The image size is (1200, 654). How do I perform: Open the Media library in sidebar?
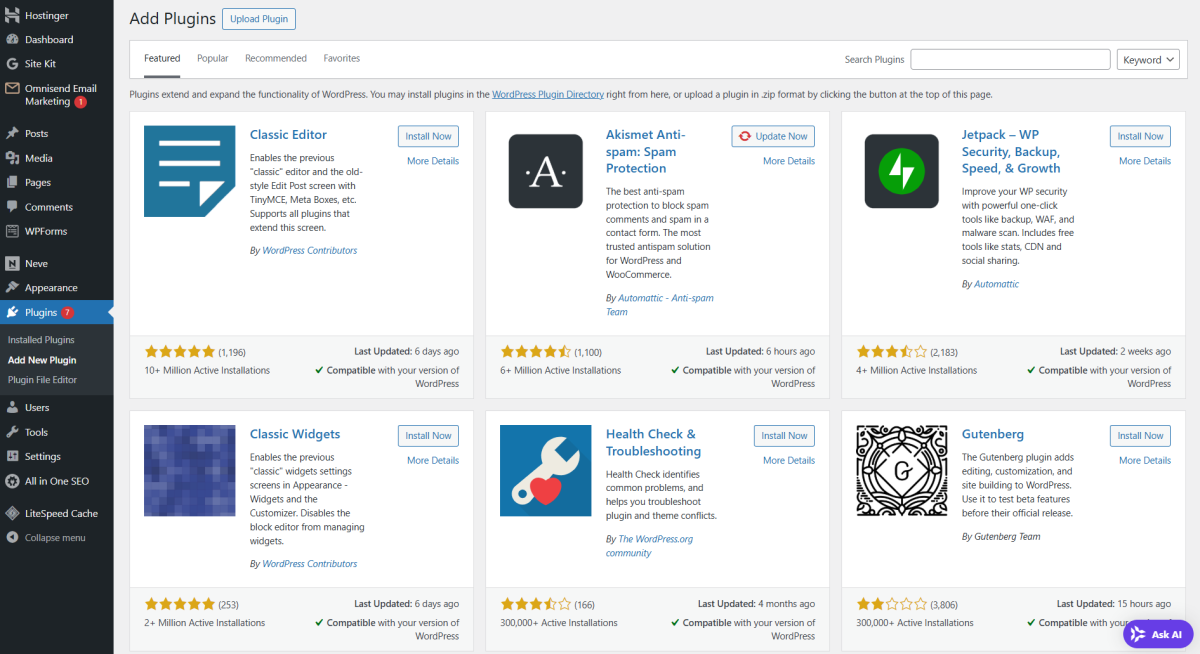(39, 158)
